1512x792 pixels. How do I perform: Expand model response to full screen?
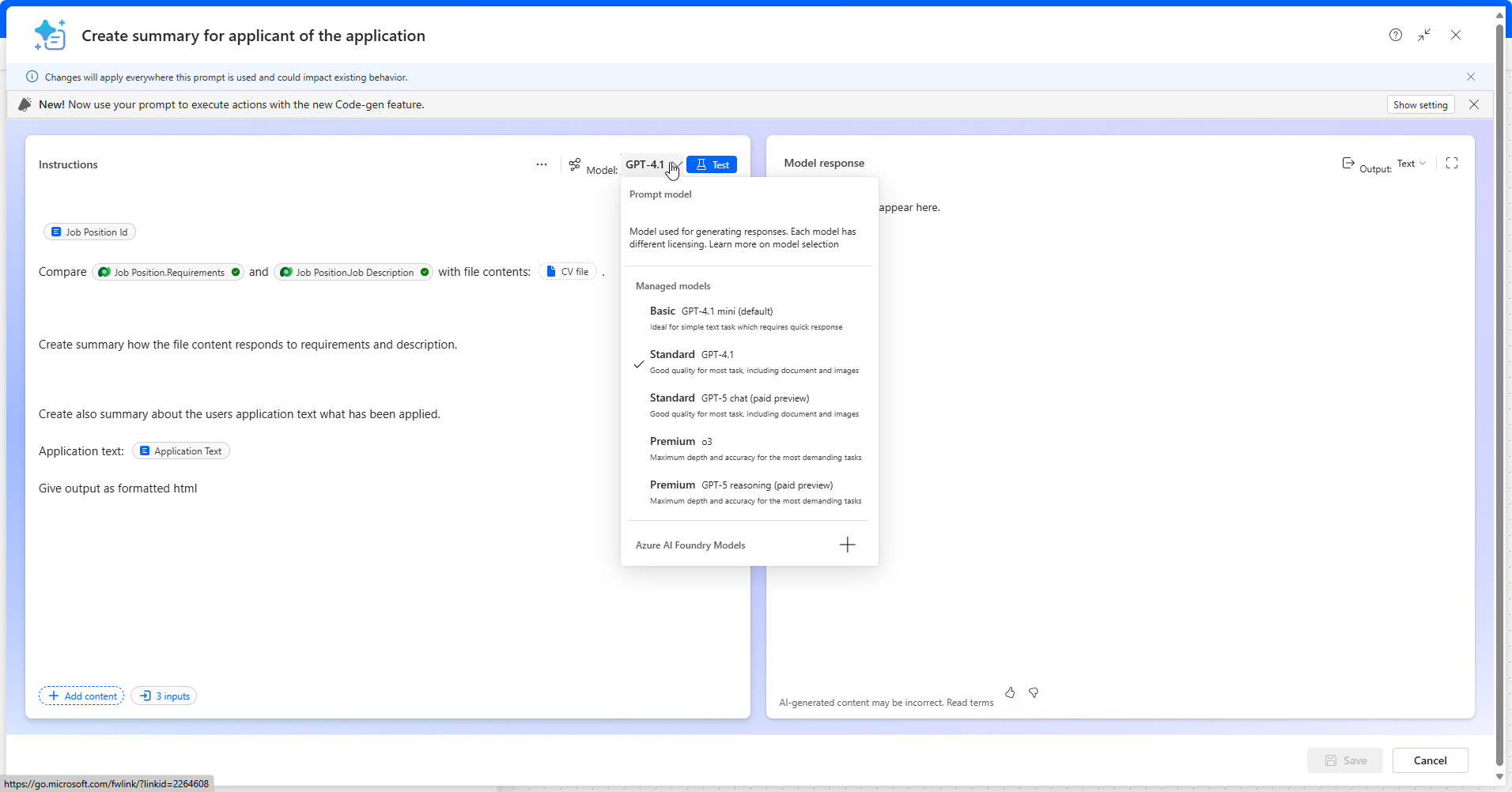click(x=1452, y=163)
